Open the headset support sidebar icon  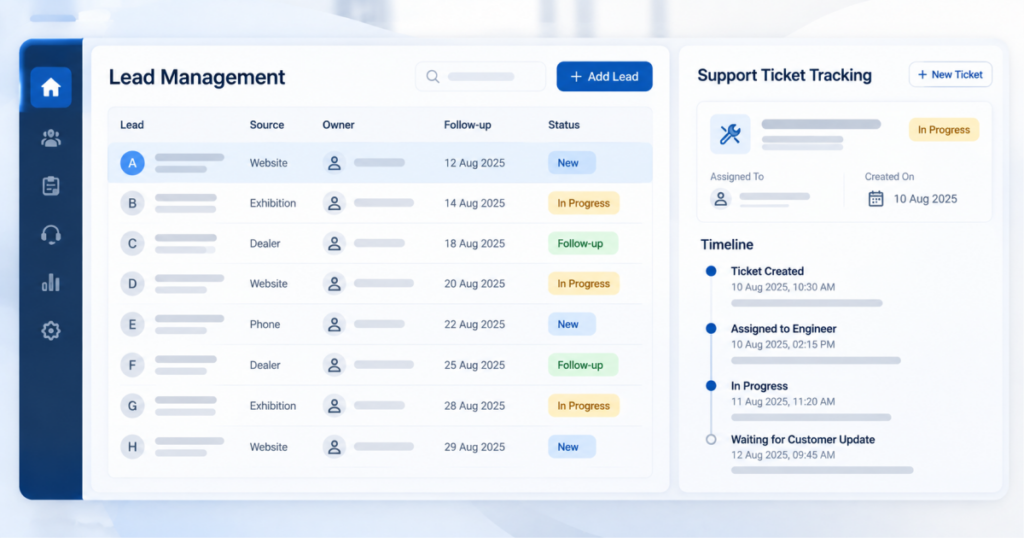[51, 234]
